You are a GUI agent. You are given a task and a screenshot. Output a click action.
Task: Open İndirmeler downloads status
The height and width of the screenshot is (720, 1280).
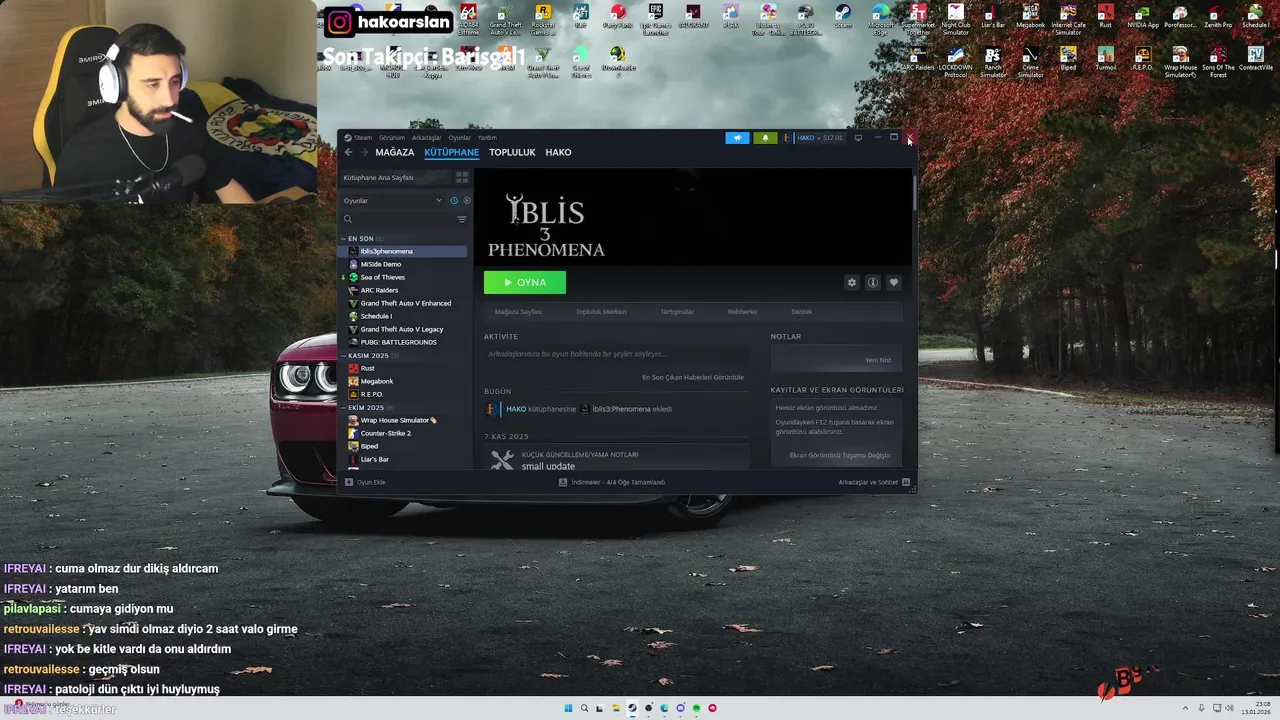pyautogui.click(x=612, y=482)
